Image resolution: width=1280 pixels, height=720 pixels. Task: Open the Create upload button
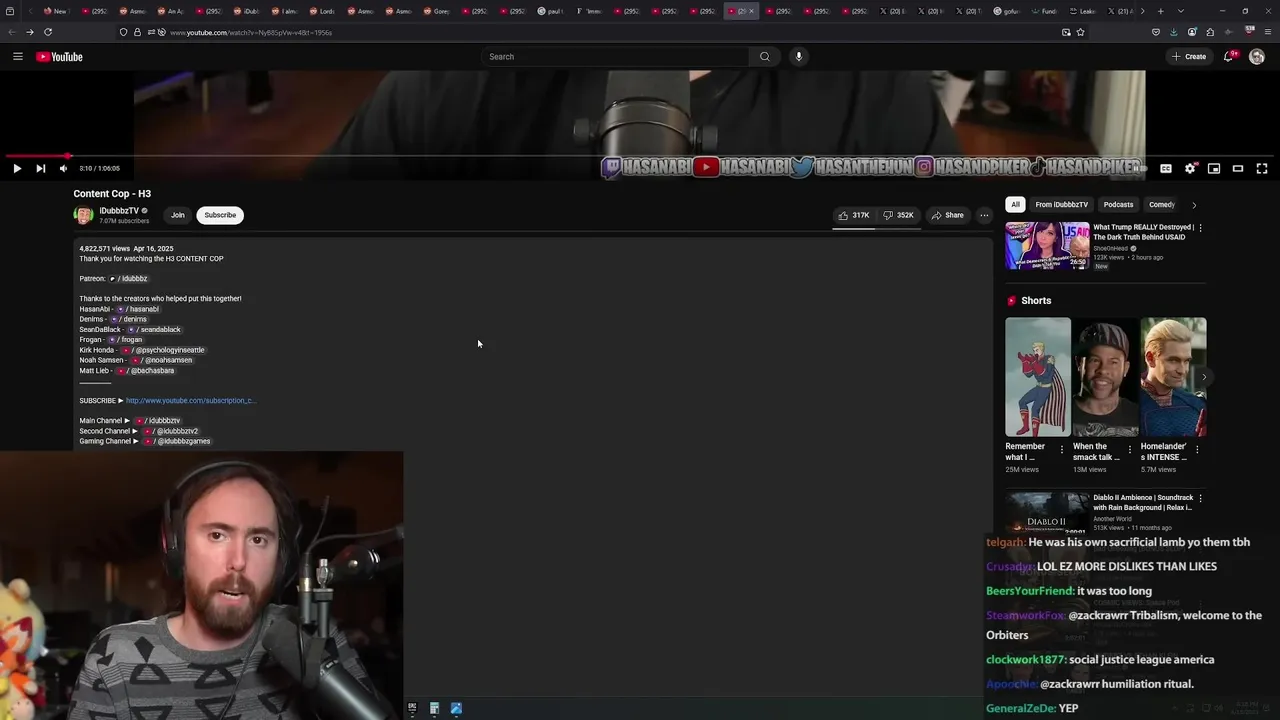[x=1189, y=57]
